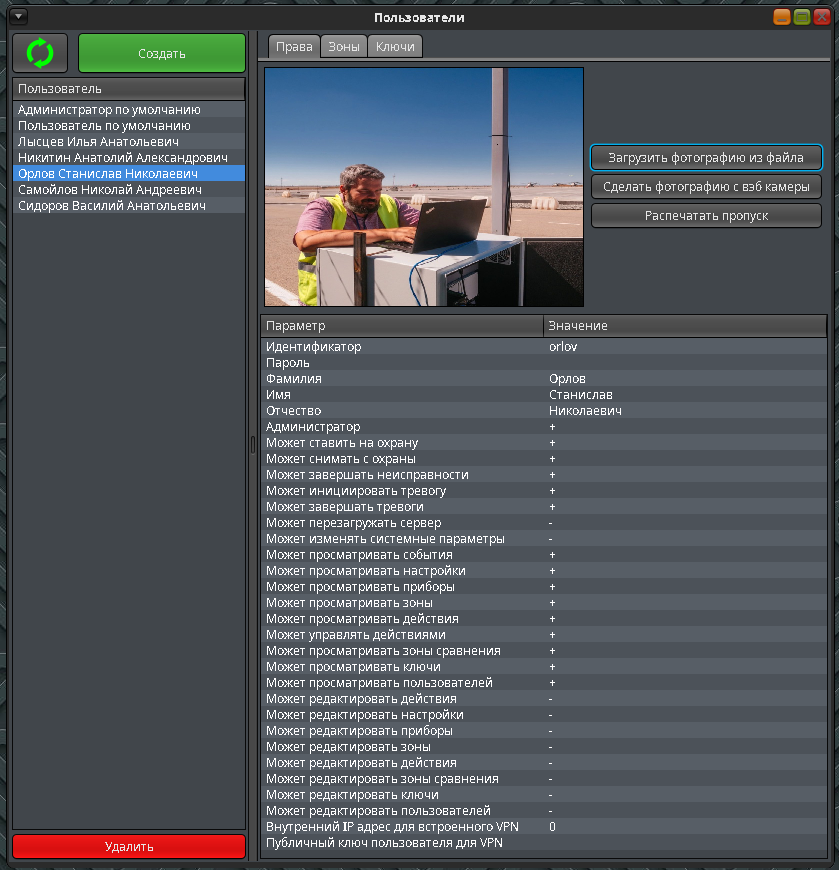This screenshot has height=870, width=839.
Task: Open the Права tab
Action: click(293, 47)
